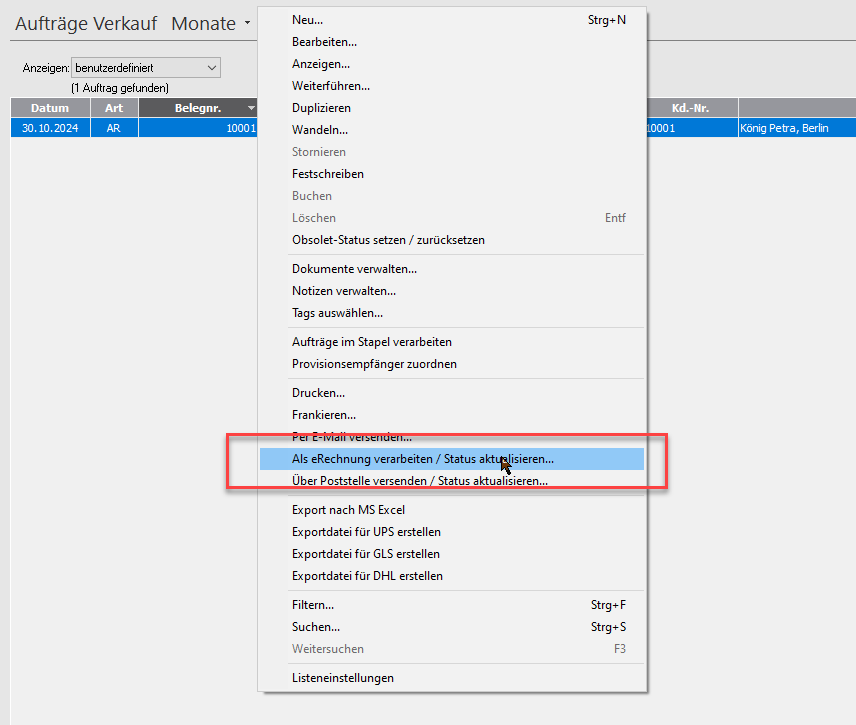Open Listeneinstellungen menu item
This screenshot has height=725, width=856.
(x=452, y=678)
